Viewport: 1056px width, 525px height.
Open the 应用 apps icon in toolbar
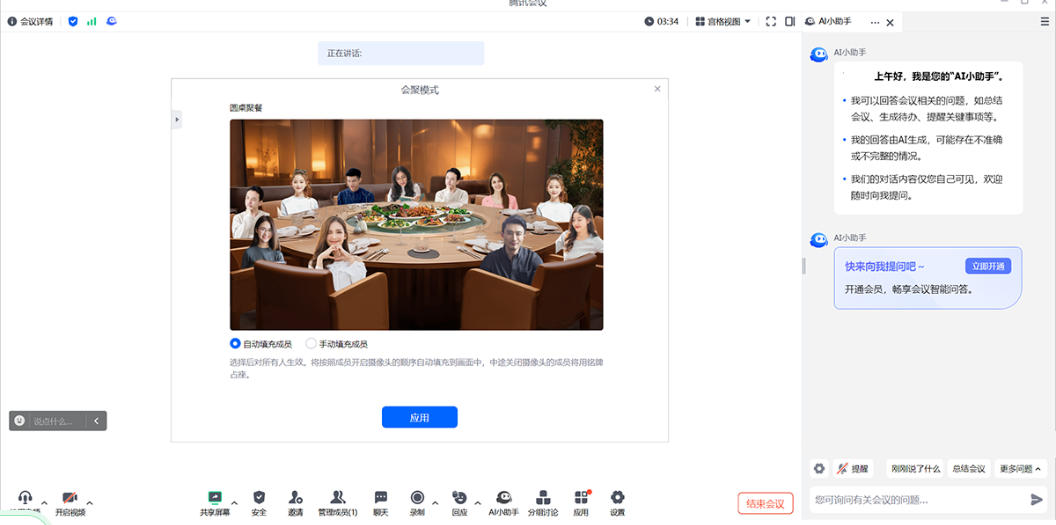point(581,503)
